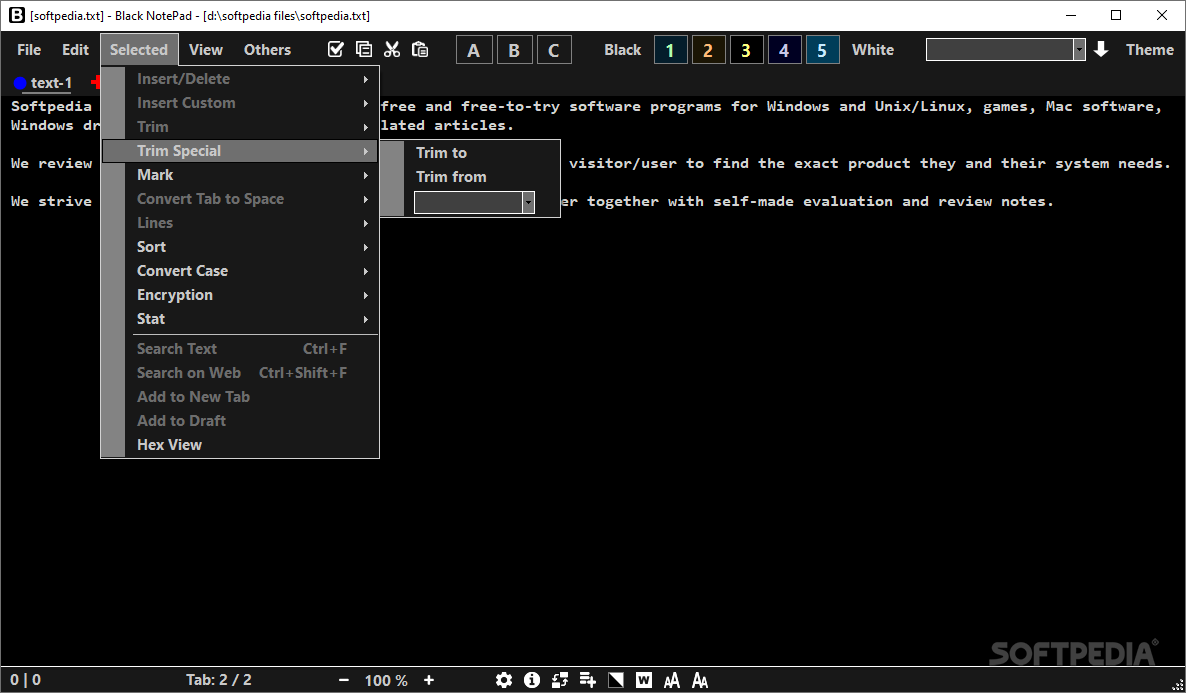
Task: Expand the Sort submenu
Action: [241, 247]
